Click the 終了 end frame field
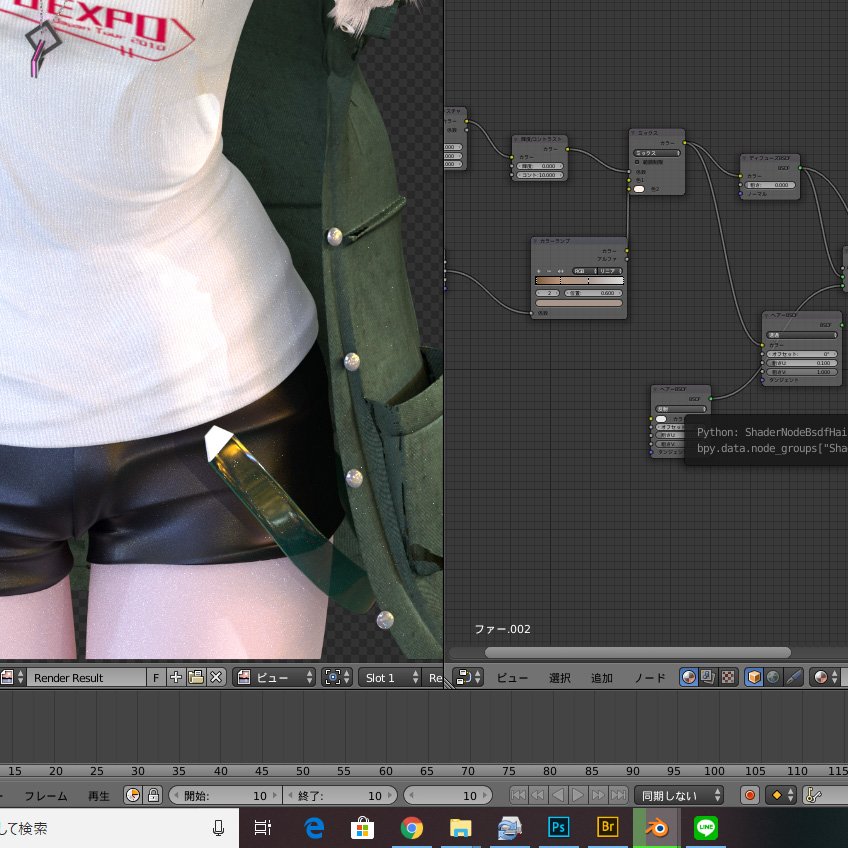 pyautogui.click(x=340, y=795)
